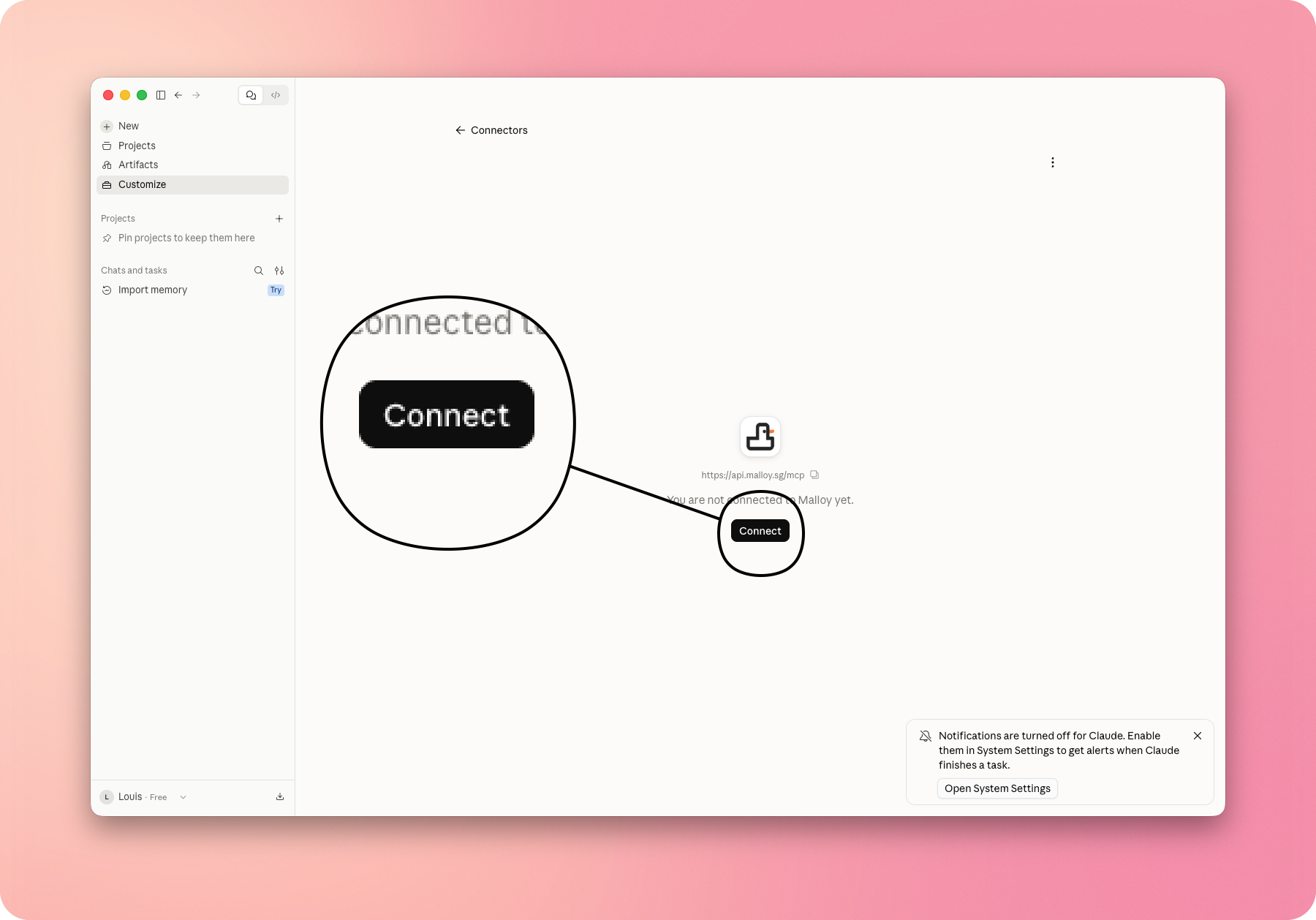
Task: Switch to the code mode icon
Action: 276,95
